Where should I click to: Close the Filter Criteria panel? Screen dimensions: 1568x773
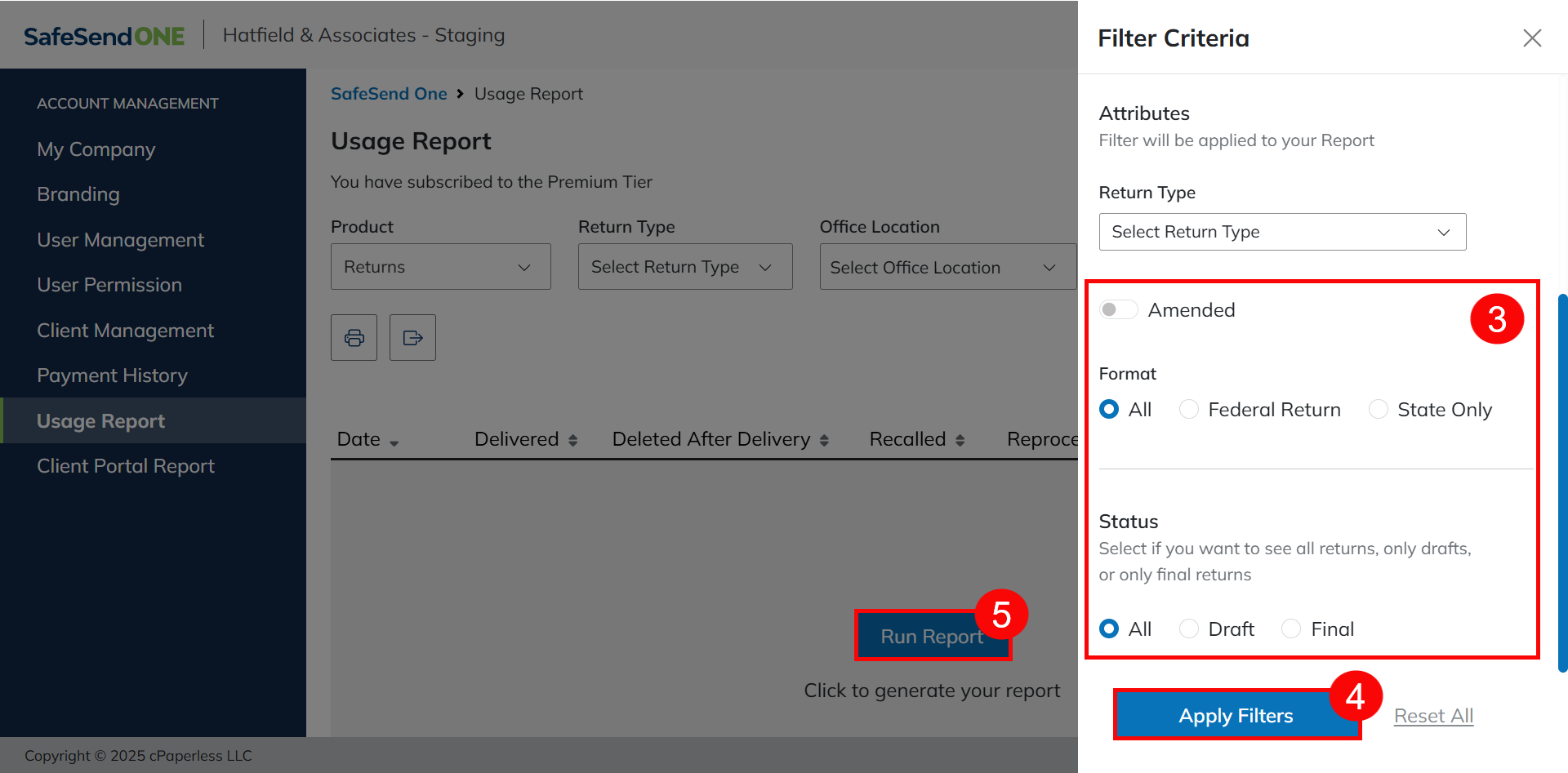point(1531,38)
